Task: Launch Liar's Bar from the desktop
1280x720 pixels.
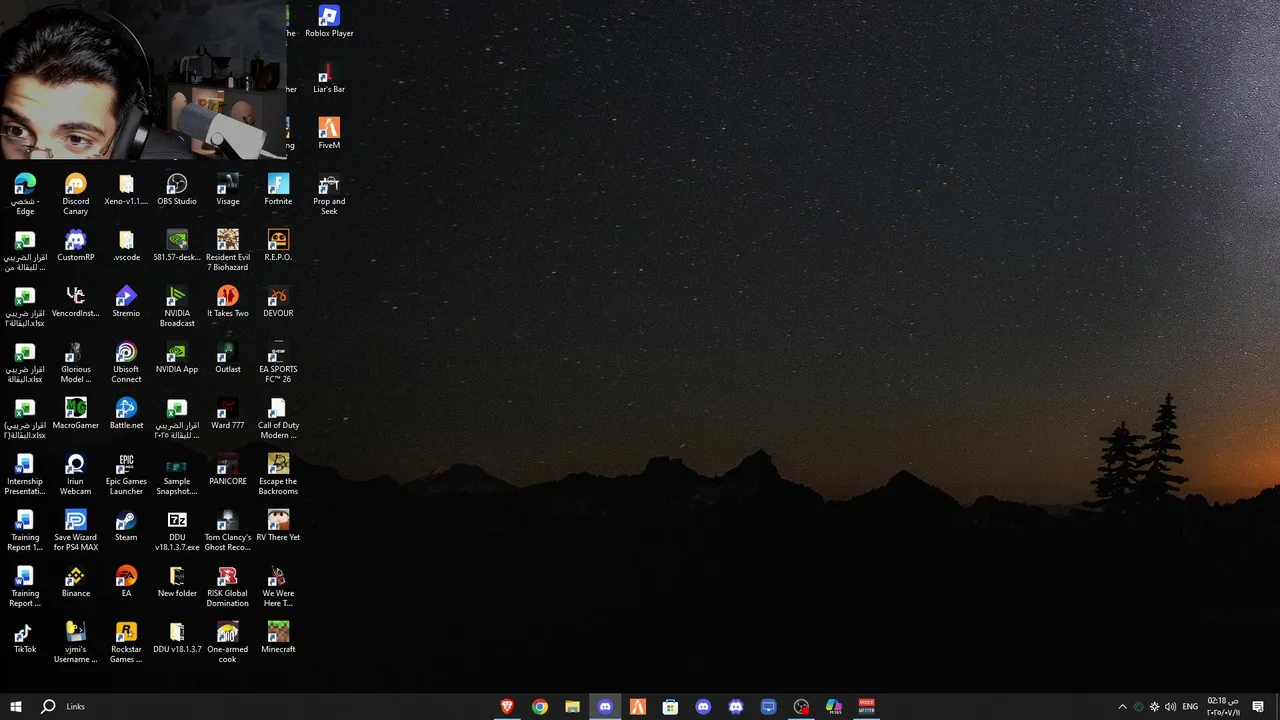Action: click(x=329, y=78)
